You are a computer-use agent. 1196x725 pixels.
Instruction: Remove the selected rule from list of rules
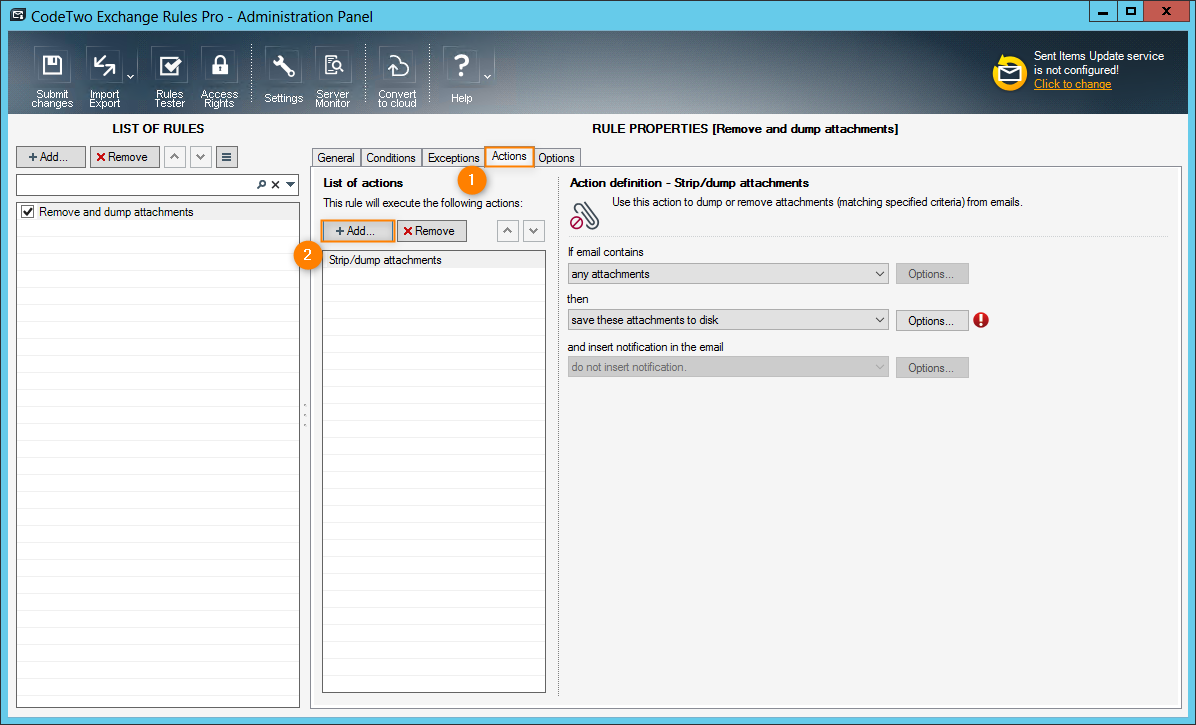click(x=124, y=157)
